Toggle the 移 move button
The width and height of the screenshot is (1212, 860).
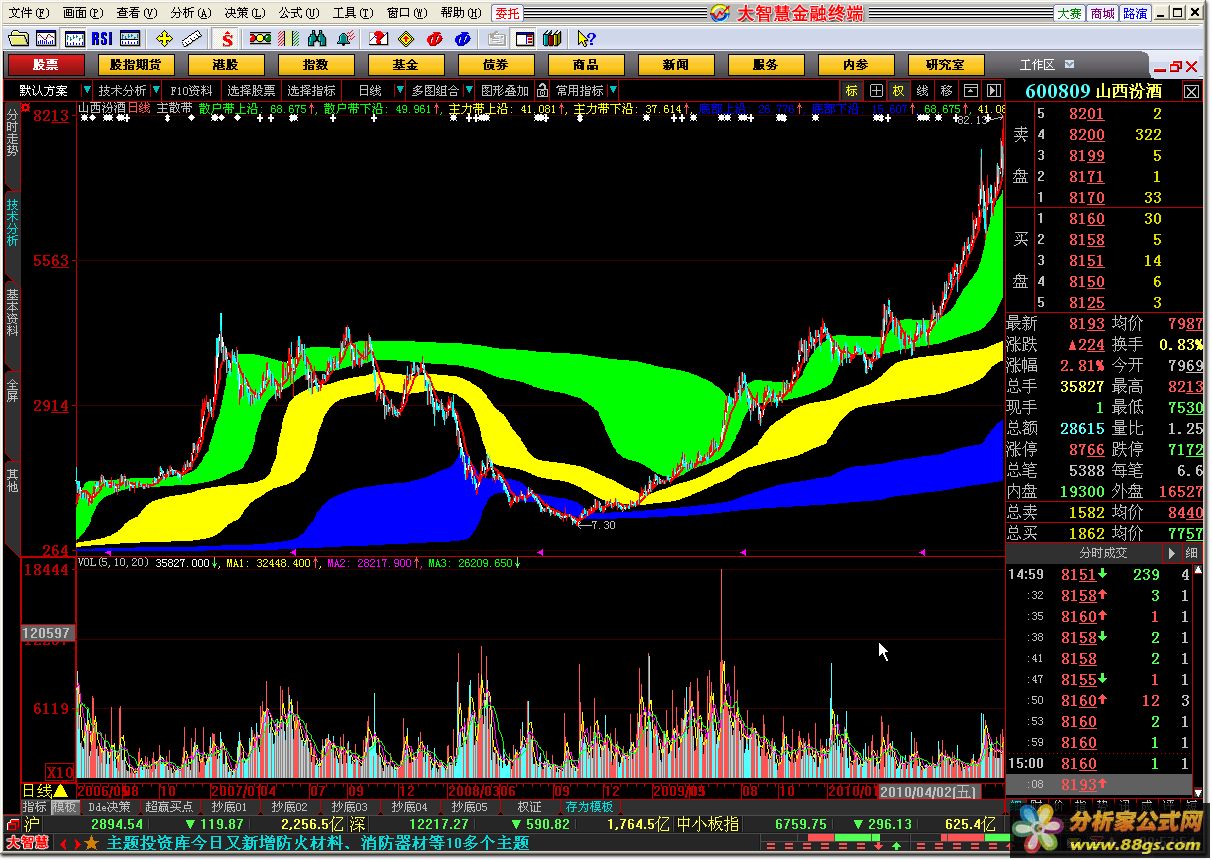[x=946, y=90]
